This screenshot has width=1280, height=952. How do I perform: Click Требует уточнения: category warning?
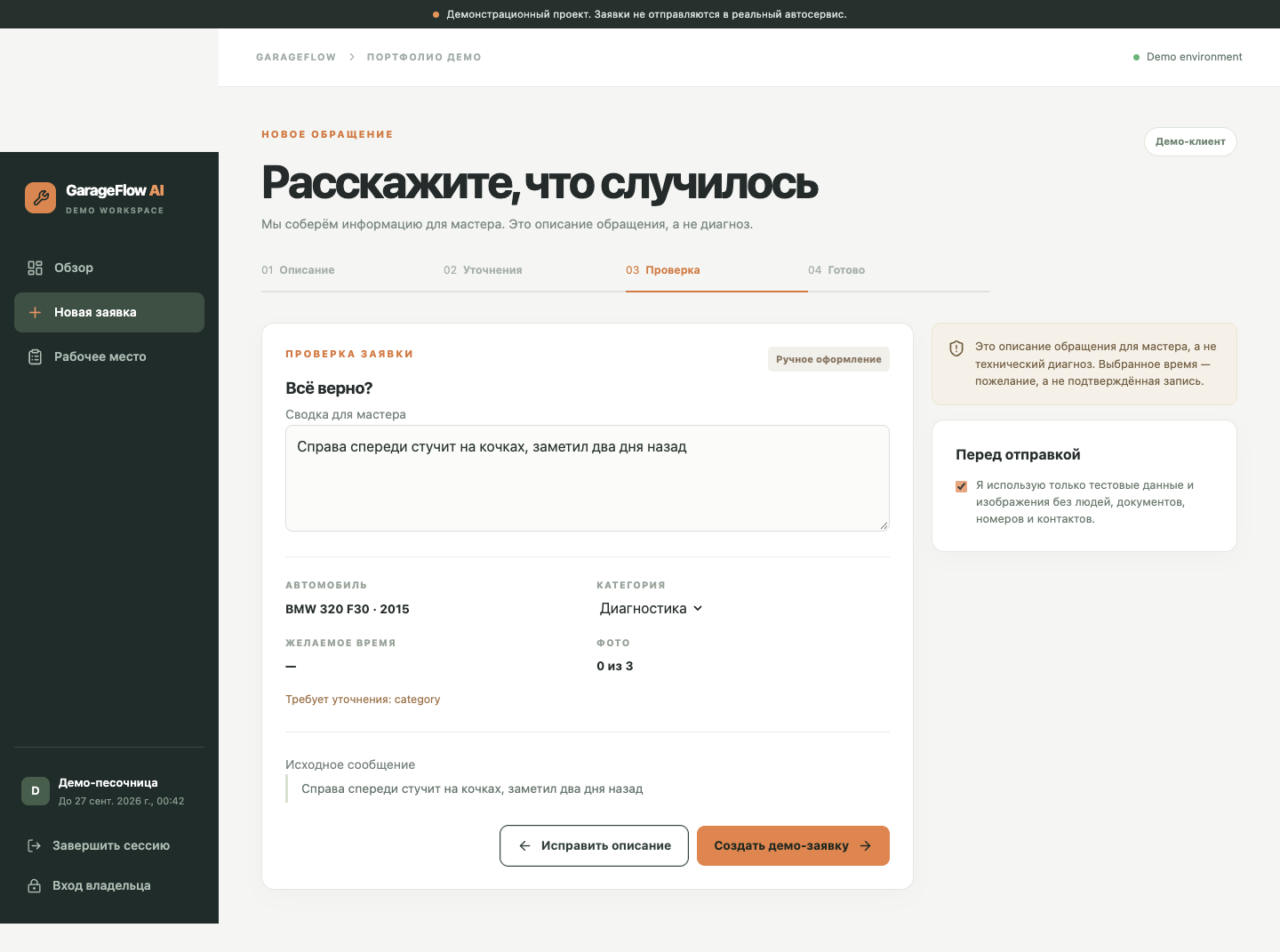(363, 700)
